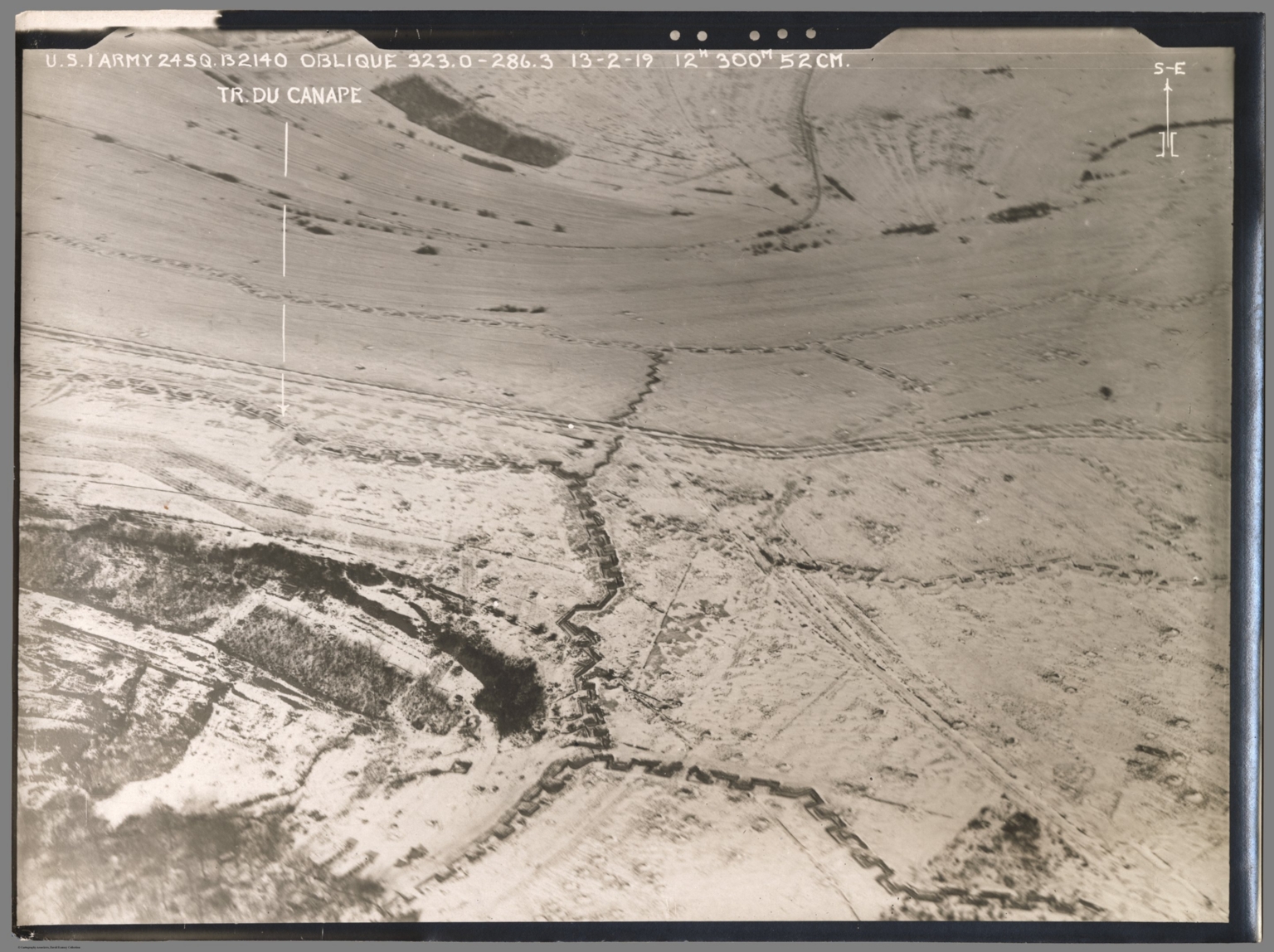Click the north arrow below S-E
1274x952 pixels.
(x=1169, y=118)
